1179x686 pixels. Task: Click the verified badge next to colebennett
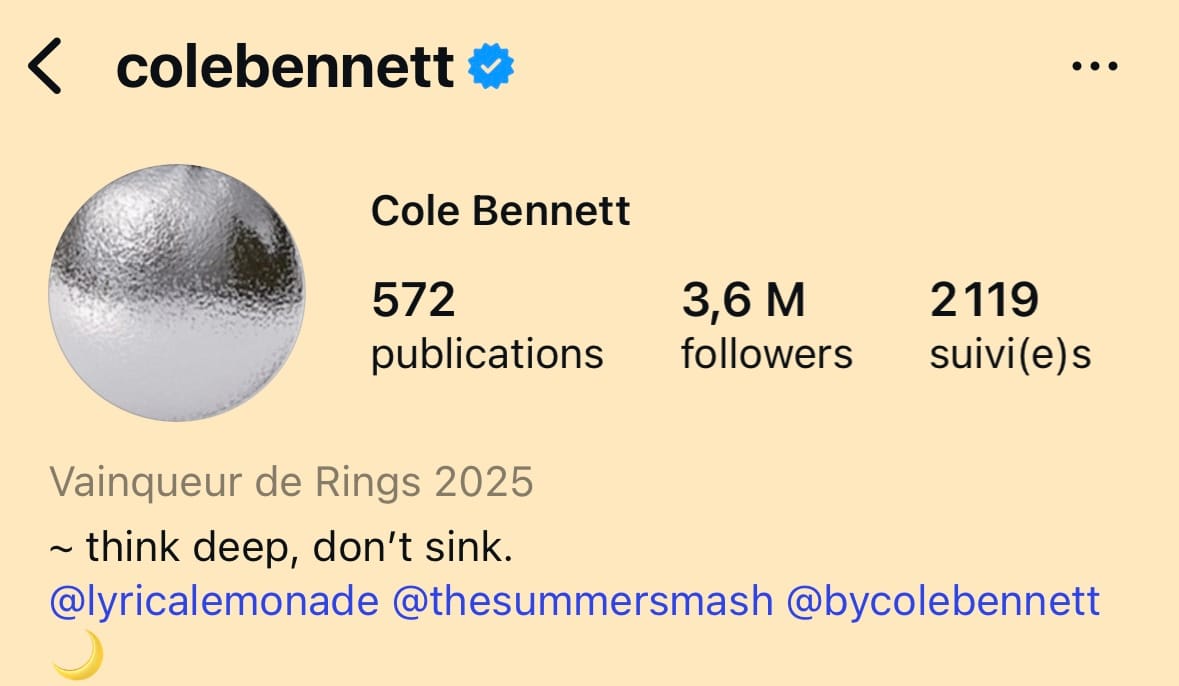click(x=490, y=64)
